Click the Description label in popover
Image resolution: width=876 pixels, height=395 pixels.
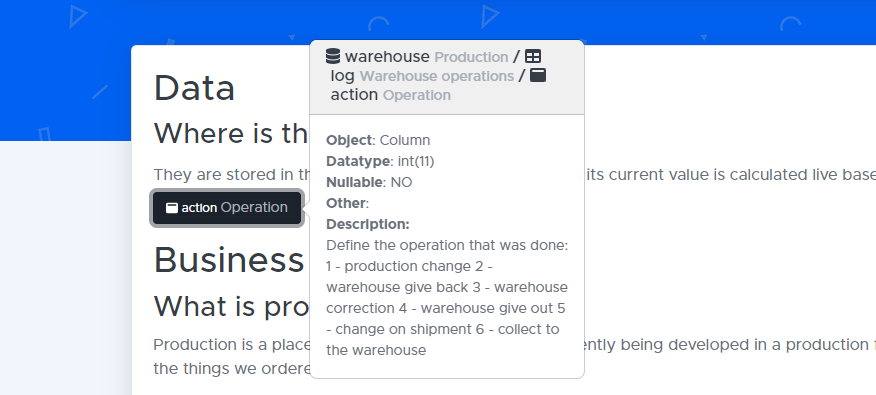coord(368,224)
